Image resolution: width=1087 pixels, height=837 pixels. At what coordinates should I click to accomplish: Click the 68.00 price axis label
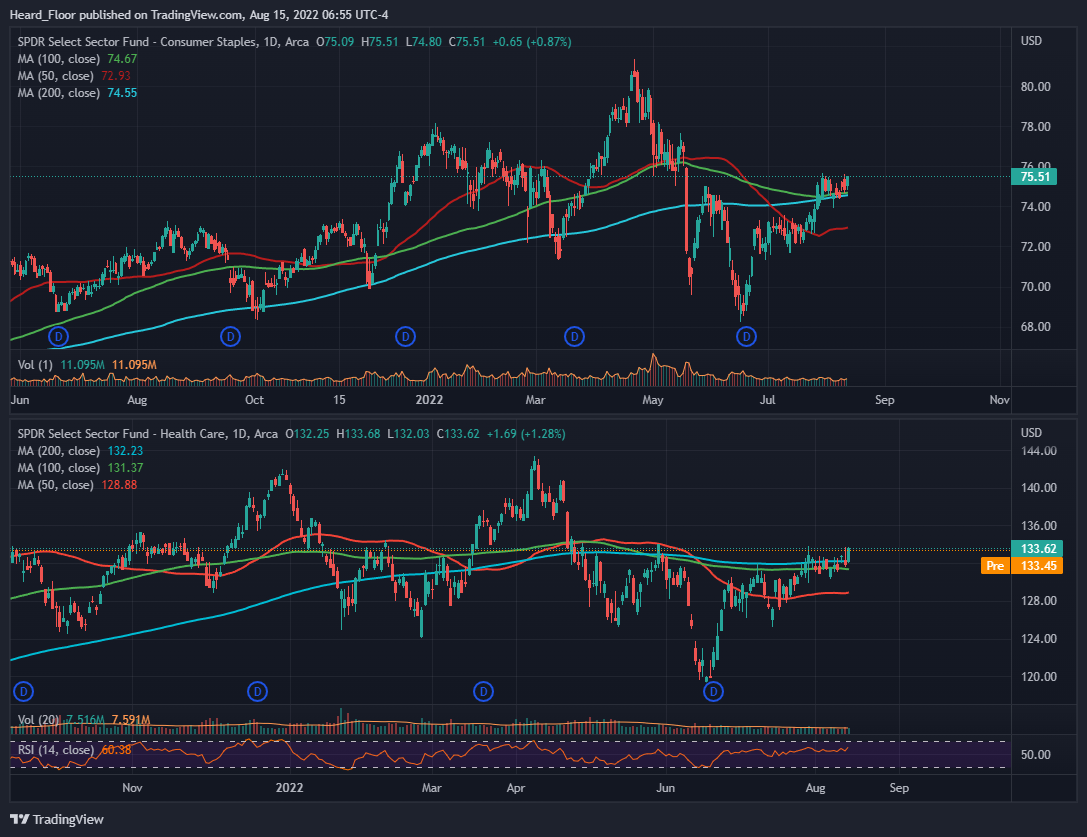click(1036, 327)
